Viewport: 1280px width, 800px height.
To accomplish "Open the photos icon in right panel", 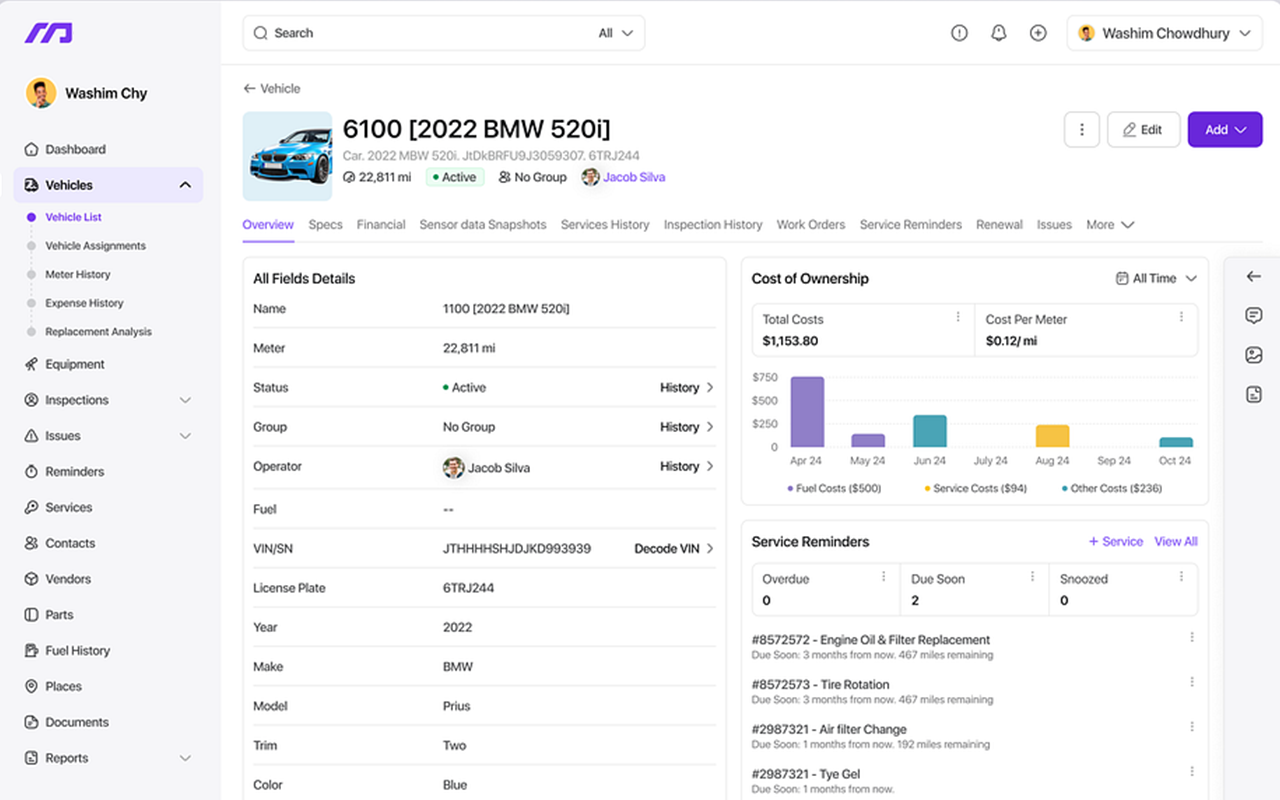I will (1254, 355).
